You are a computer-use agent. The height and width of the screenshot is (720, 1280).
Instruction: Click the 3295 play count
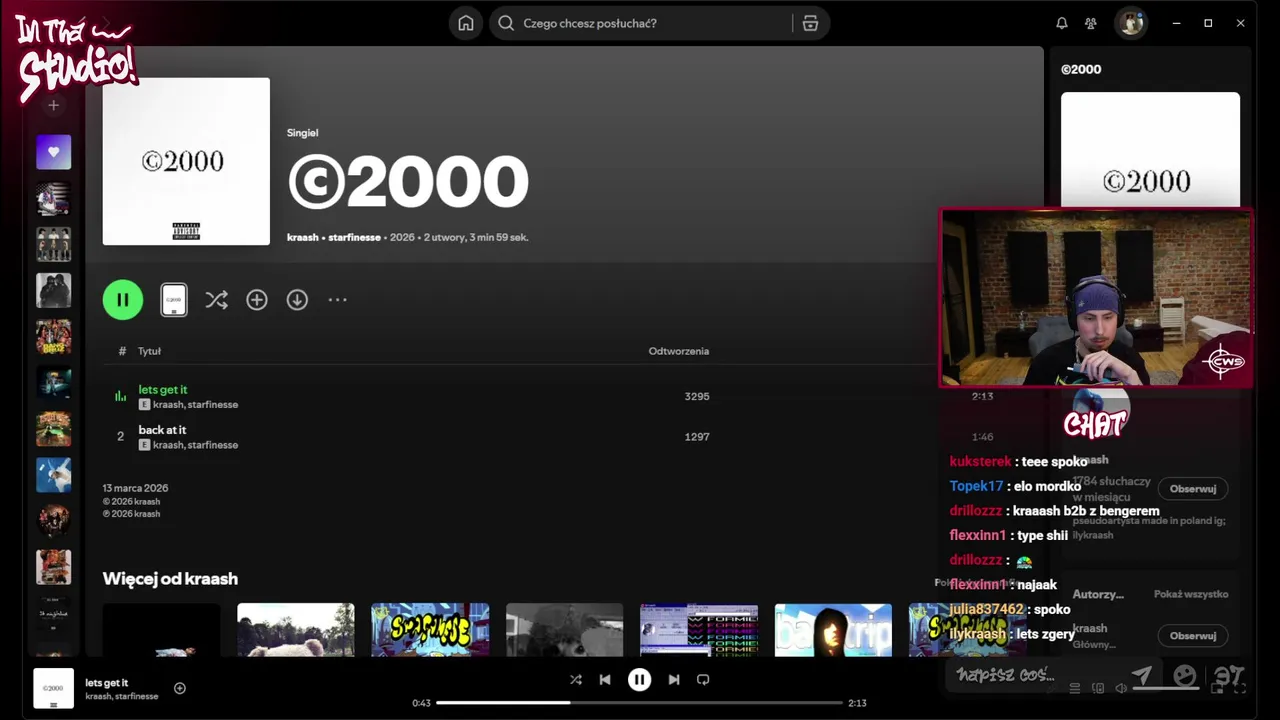point(697,397)
